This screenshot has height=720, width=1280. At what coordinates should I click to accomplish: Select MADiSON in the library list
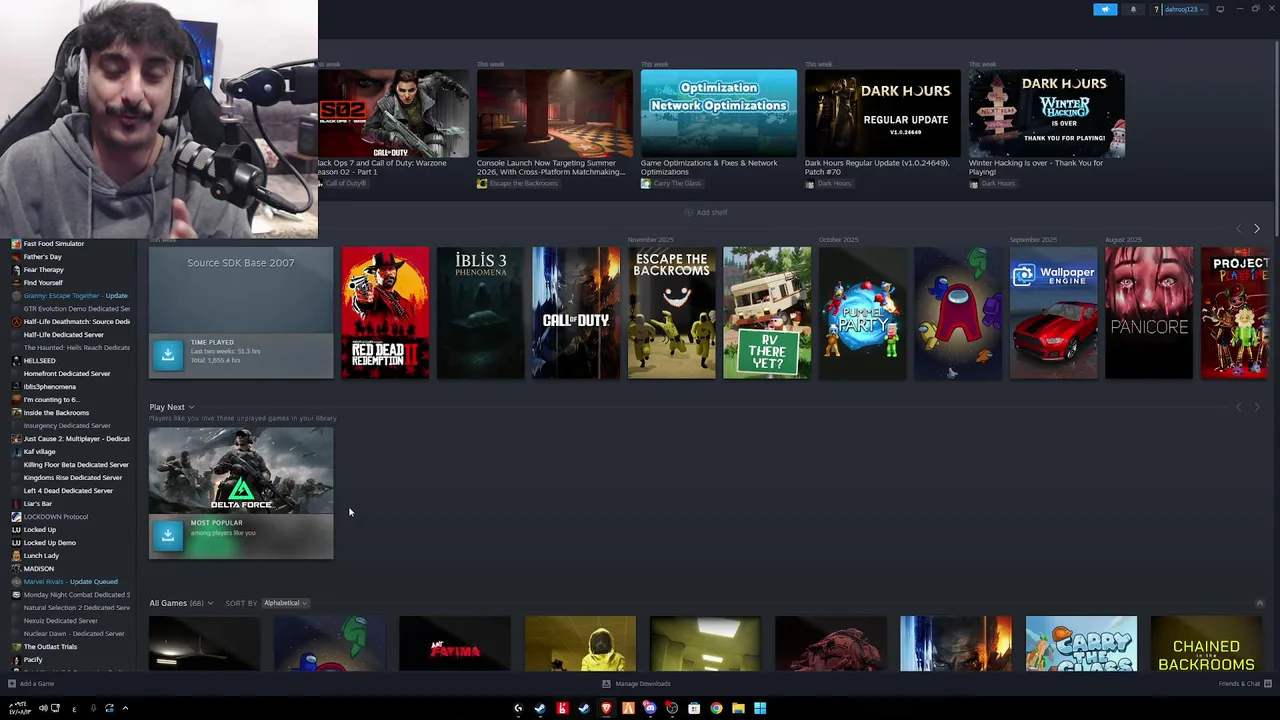[39, 569]
